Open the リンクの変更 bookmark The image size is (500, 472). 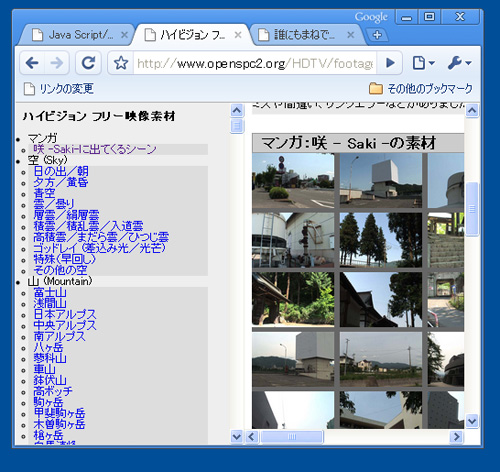59,89
